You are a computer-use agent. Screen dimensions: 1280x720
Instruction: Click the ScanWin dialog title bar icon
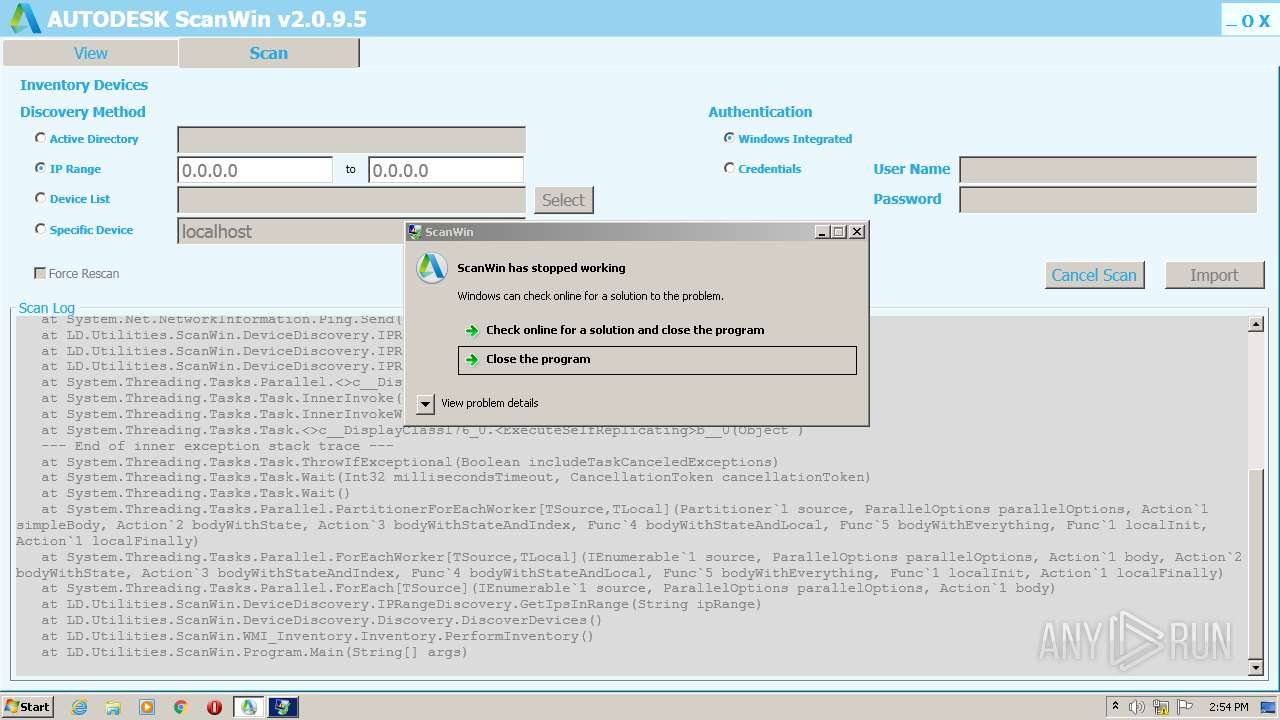415,231
